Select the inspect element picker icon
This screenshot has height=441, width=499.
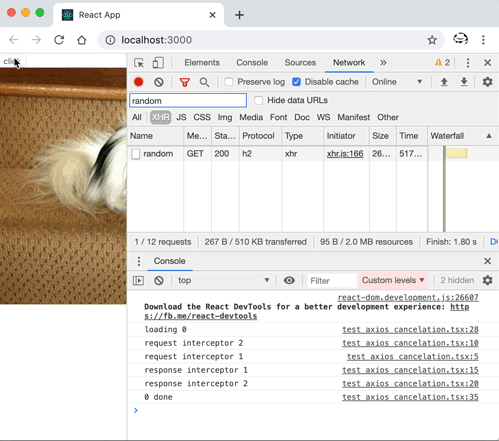pos(139,63)
